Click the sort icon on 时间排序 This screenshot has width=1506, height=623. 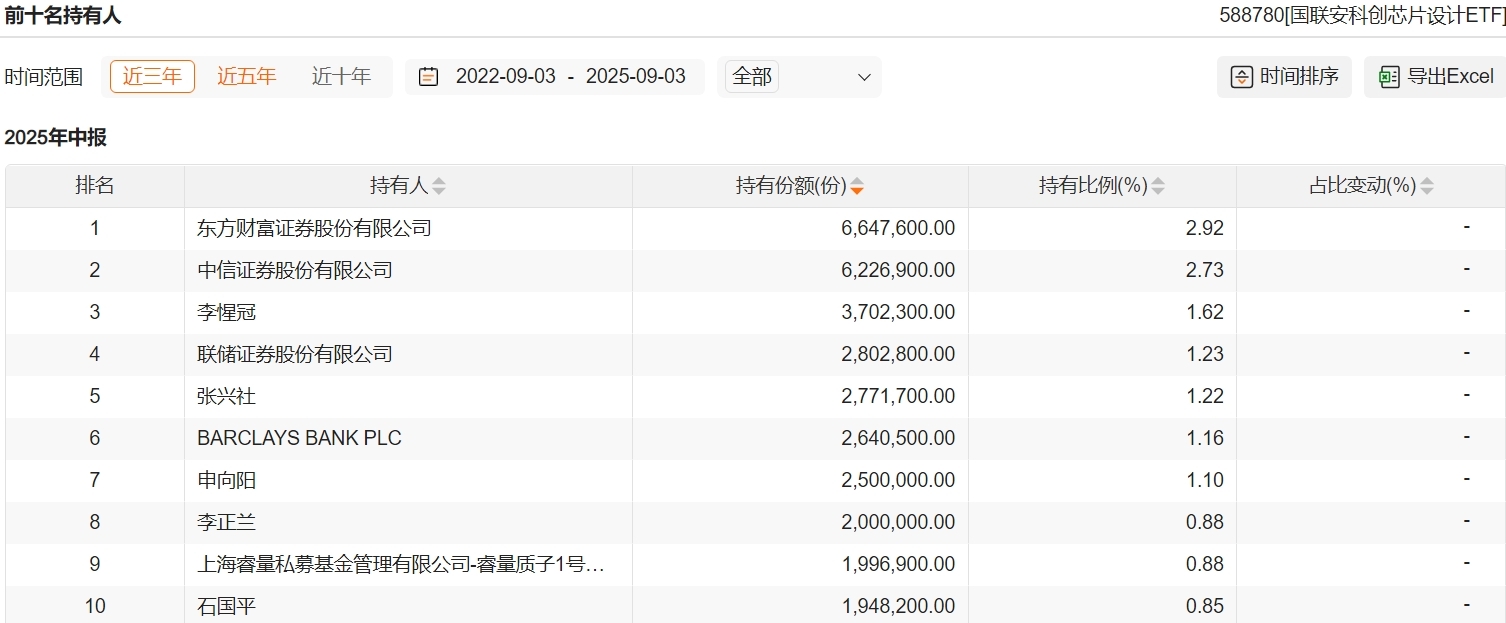pos(1241,77)
